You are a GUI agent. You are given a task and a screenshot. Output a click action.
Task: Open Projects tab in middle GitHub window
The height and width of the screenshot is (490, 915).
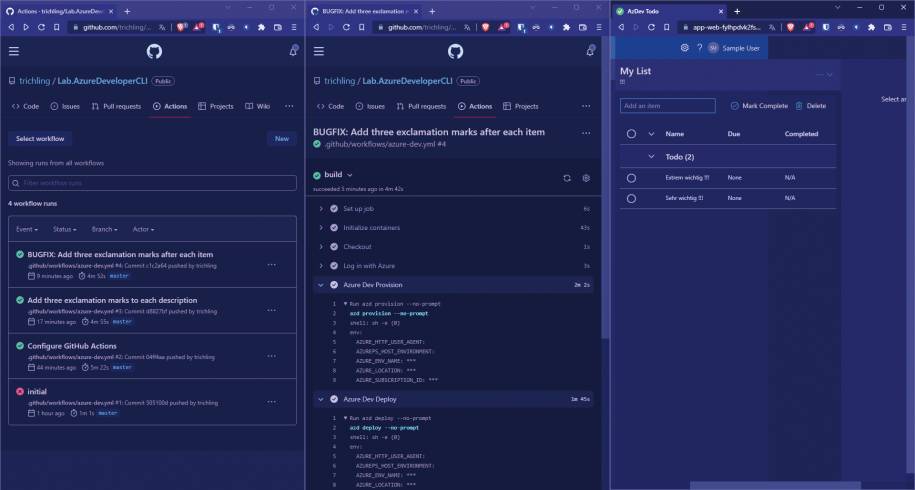point(521,107)
